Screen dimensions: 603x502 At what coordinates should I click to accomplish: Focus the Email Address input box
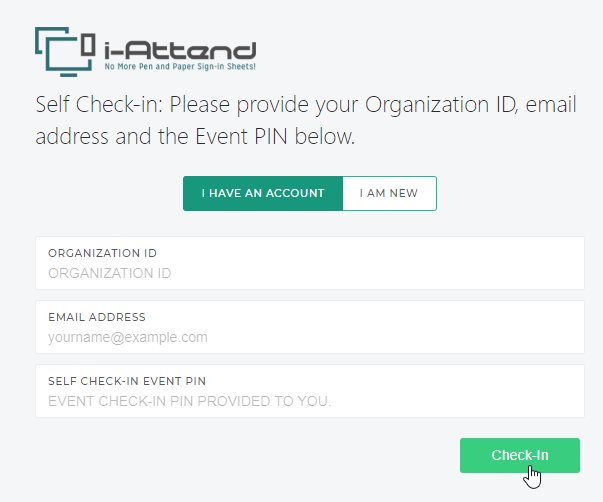click(310, 327)
